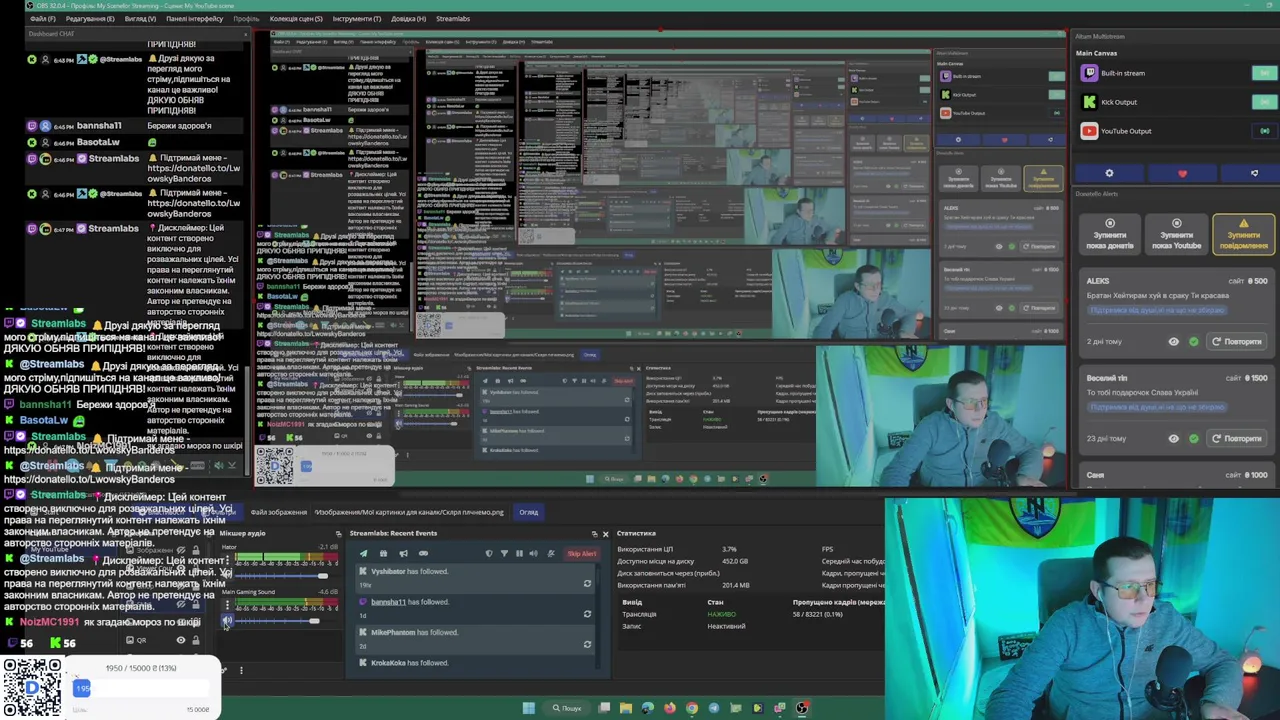The width and height of the screenshot is (1280, 720).
Task: Click the donation goal progress bar
Action: click(x=140, y=688)
